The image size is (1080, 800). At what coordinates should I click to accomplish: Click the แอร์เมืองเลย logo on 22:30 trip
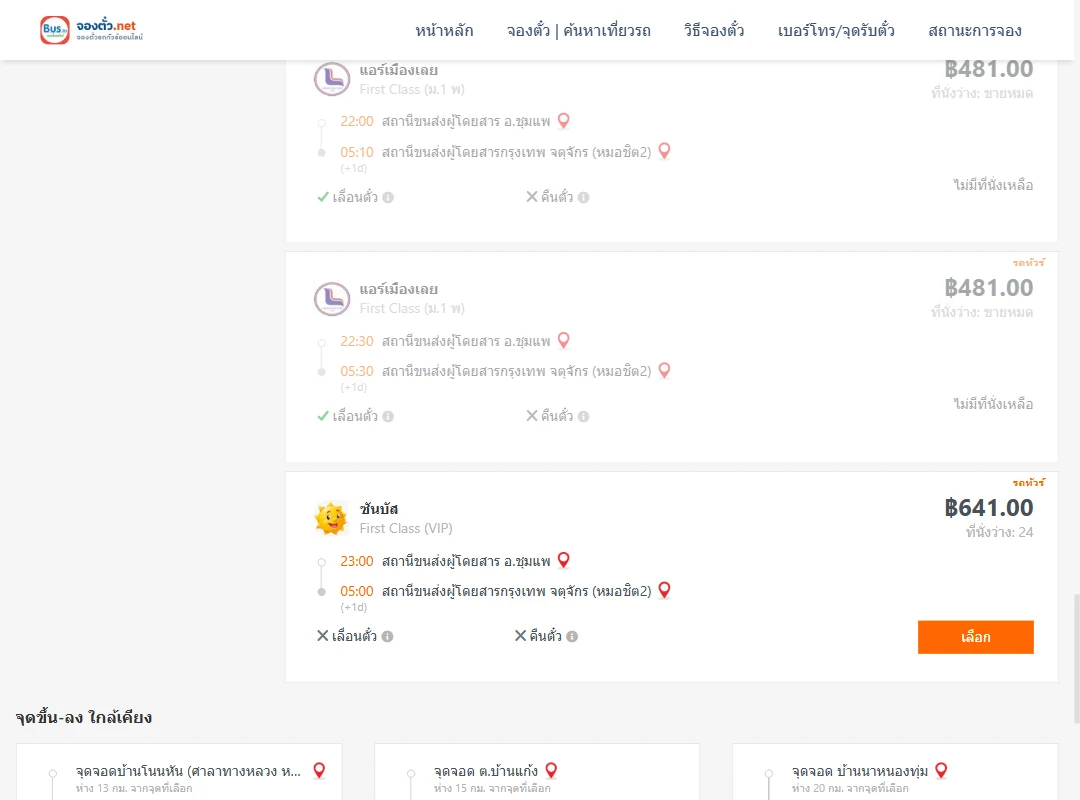pyautogui.click(x=332, y=299)
